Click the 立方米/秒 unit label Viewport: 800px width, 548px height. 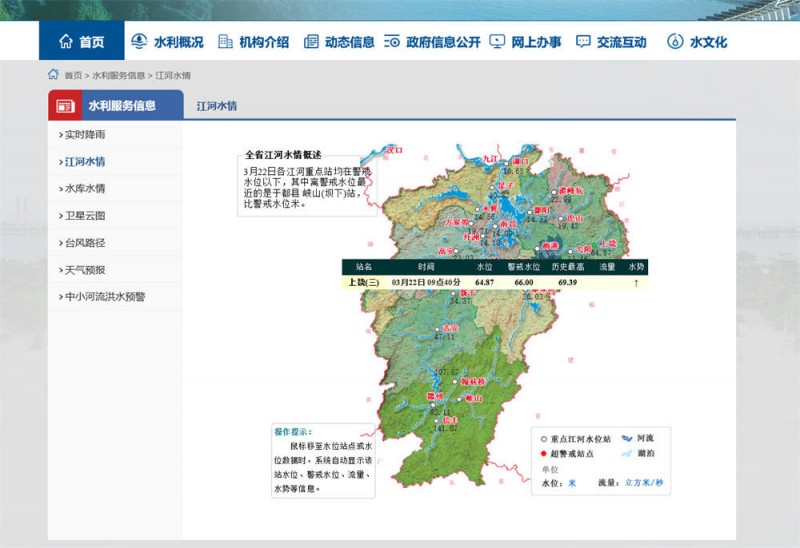pos(644,483)
